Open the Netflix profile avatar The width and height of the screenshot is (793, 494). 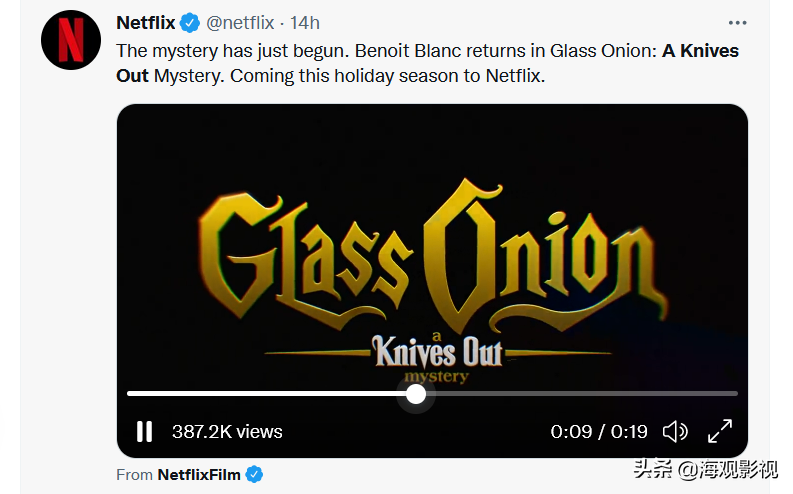click(x=71, y=39)
